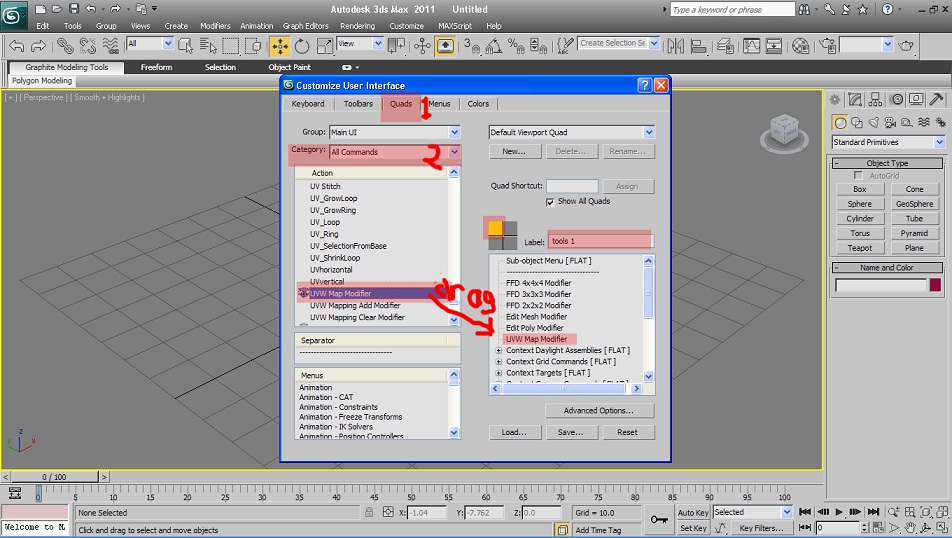
Task: Click the Quad Shortcut input field
Action: pyautogui.click(x=572, y=186)
